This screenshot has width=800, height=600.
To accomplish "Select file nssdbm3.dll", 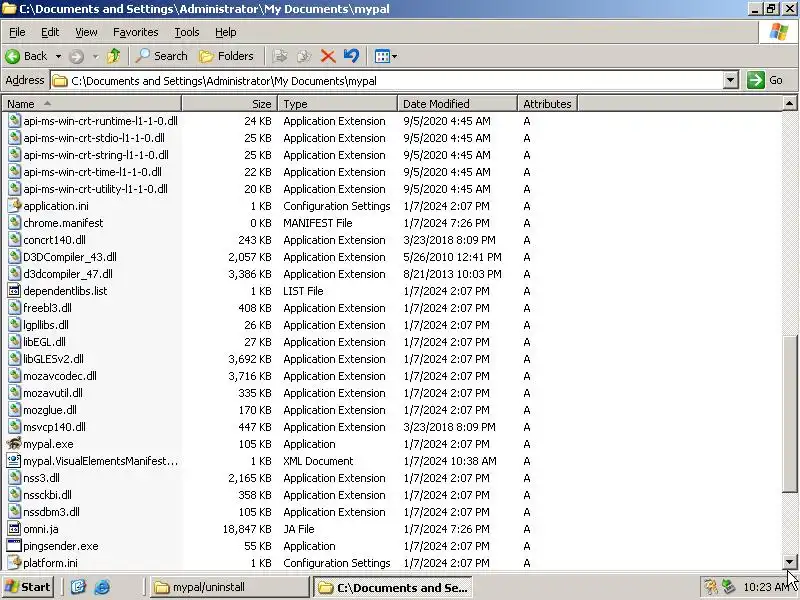I will click(x=52, y=512).
